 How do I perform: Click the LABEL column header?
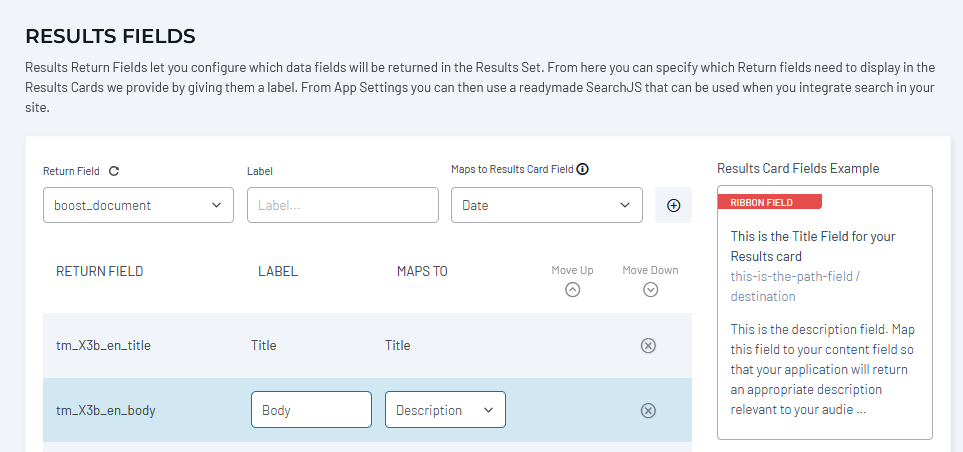coord(278,271)
